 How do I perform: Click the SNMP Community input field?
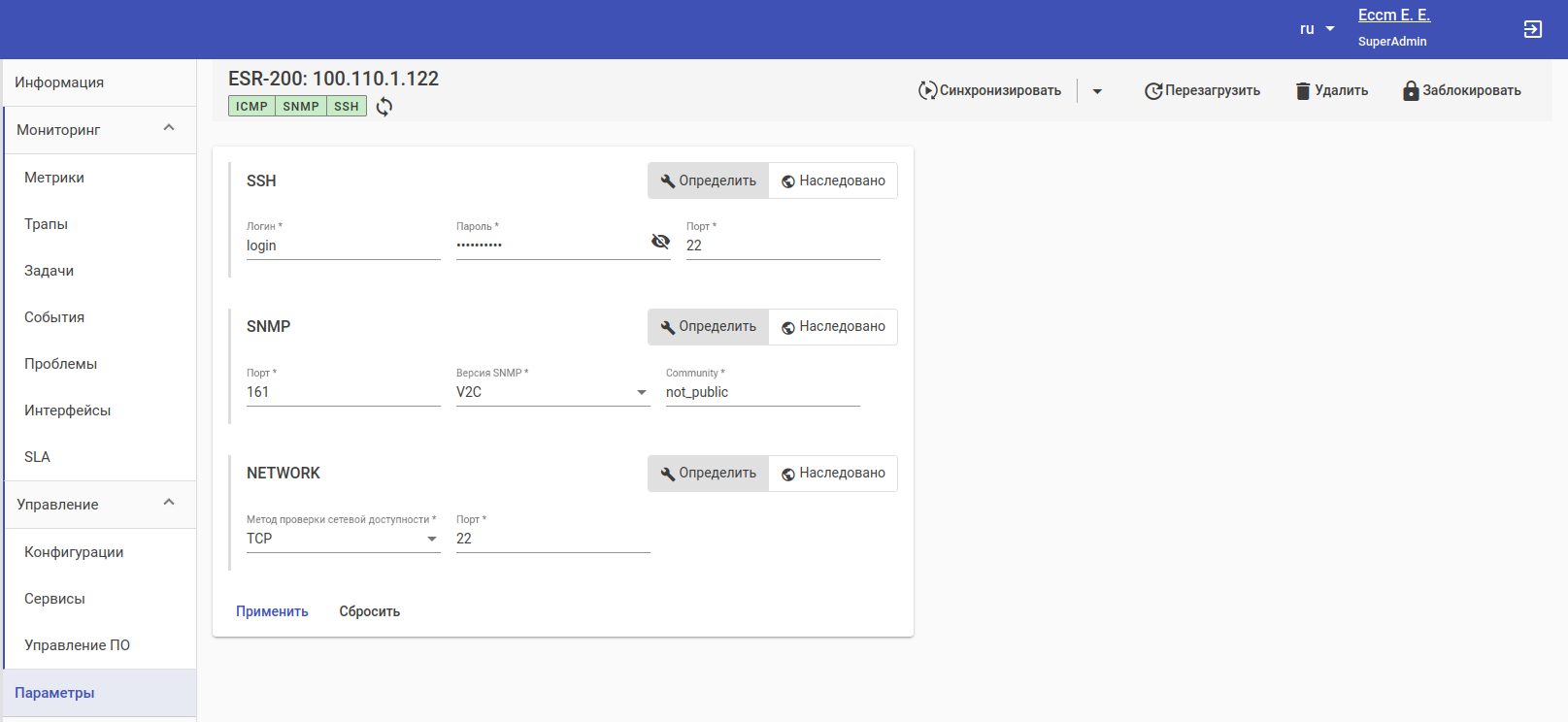click(x=763, y=392)
